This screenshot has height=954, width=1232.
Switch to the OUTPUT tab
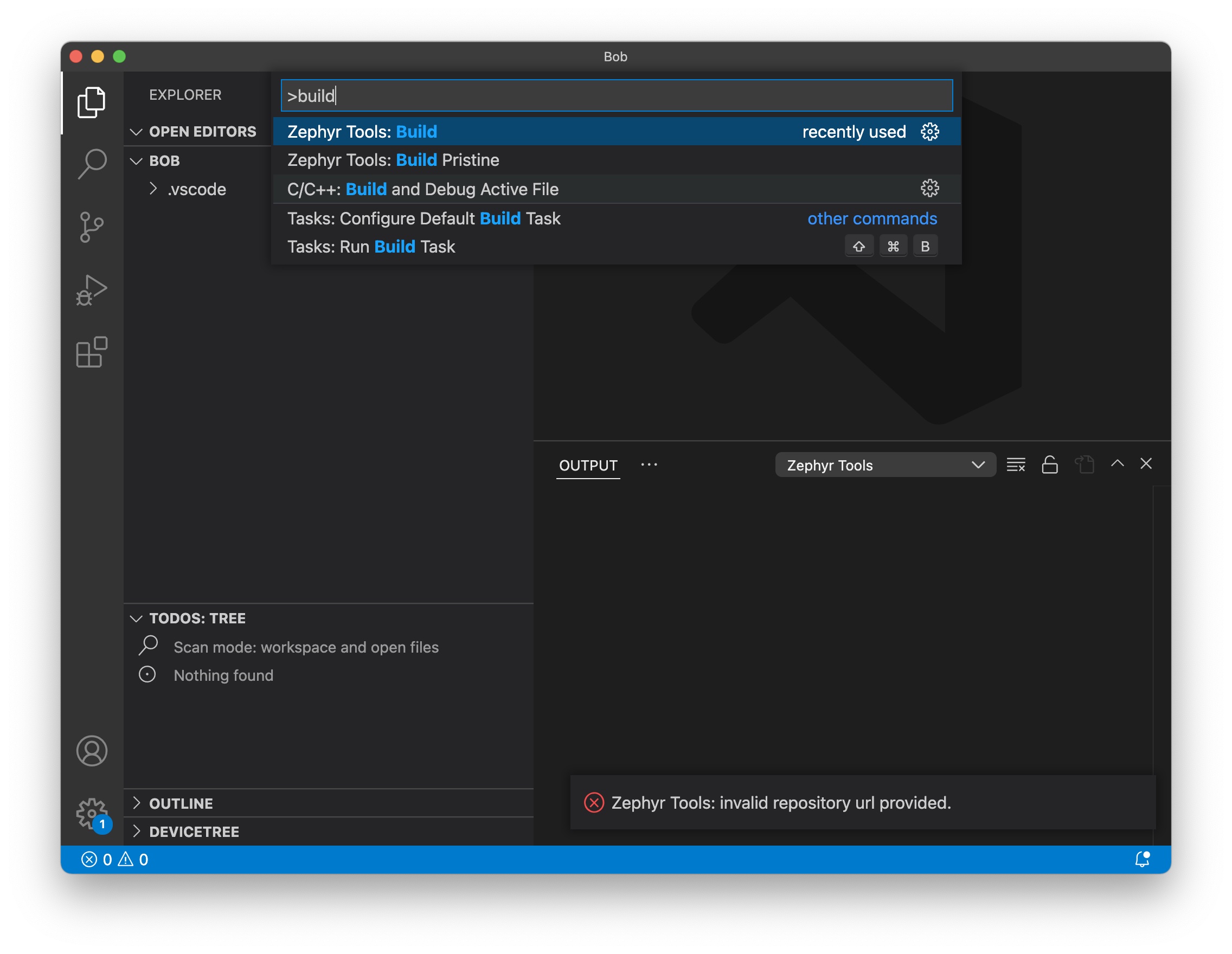tap(588, 465)
